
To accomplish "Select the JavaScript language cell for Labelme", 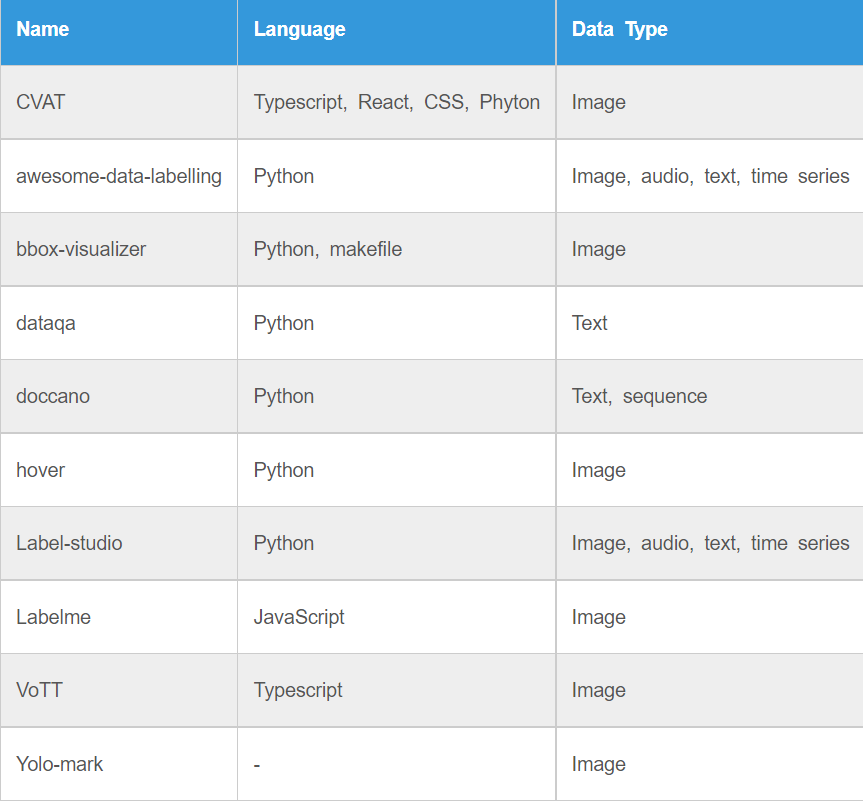I will pyautogui.click(x=300, y=617).
